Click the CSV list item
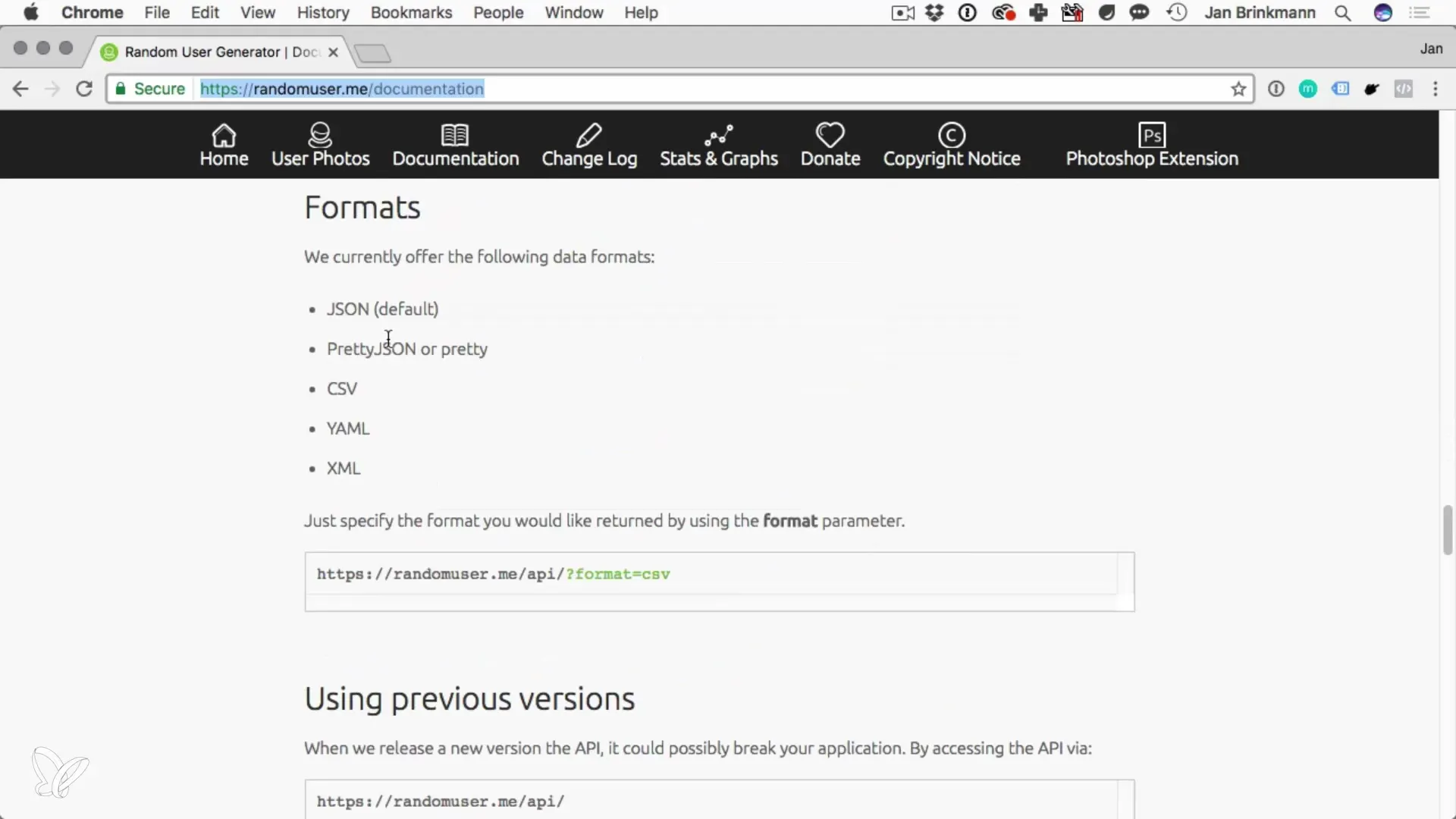This screenshot has width=1456, height=819. [342, 388]
